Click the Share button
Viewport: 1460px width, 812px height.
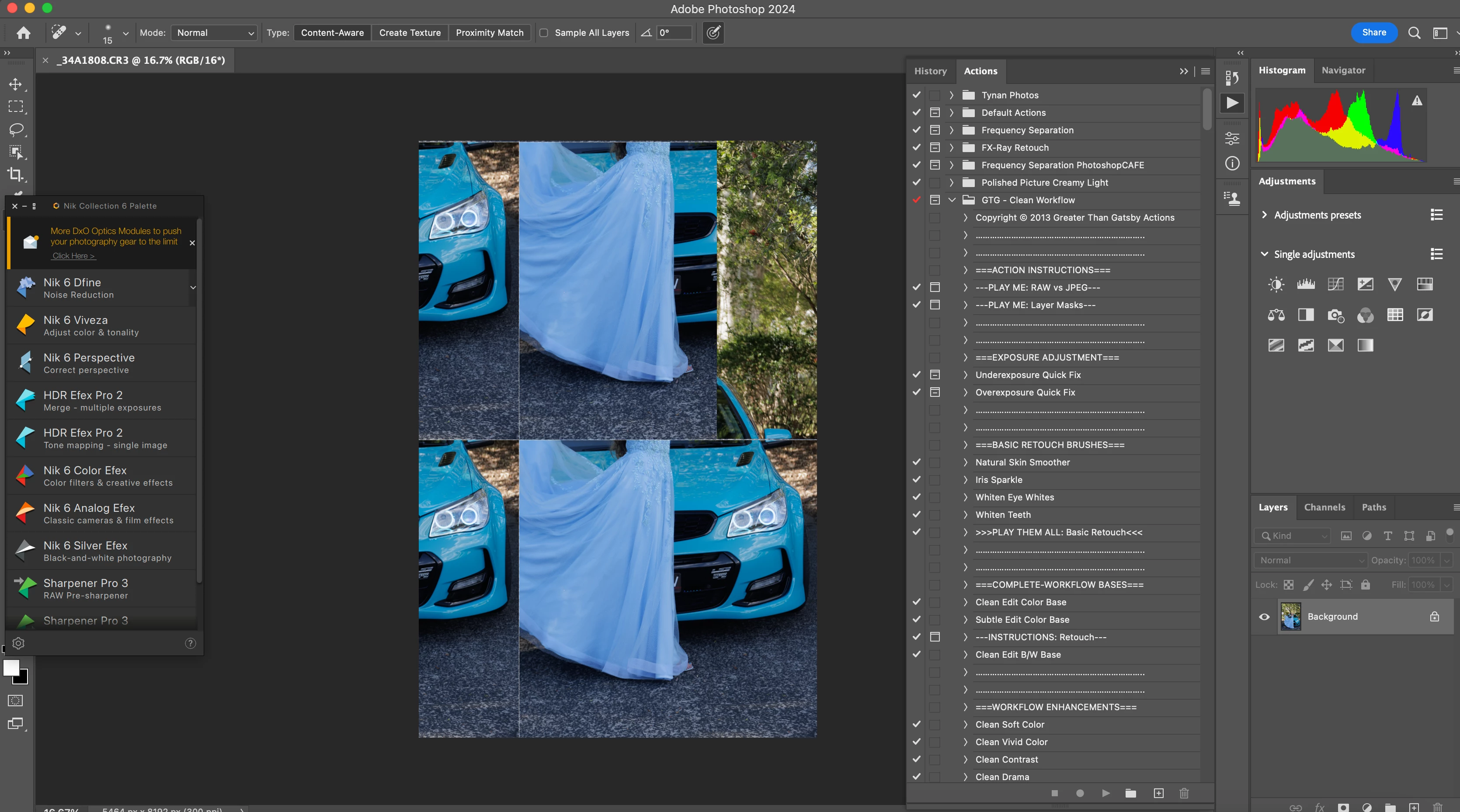pyautogui.click(x=1374, y=32)
